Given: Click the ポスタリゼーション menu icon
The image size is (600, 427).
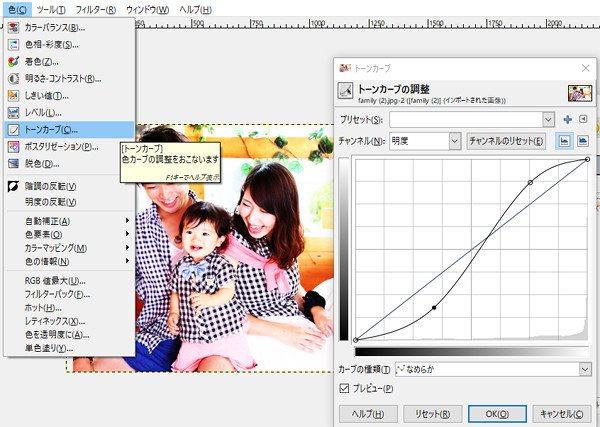Looking at the screenshot, I should tap(14, 147).
